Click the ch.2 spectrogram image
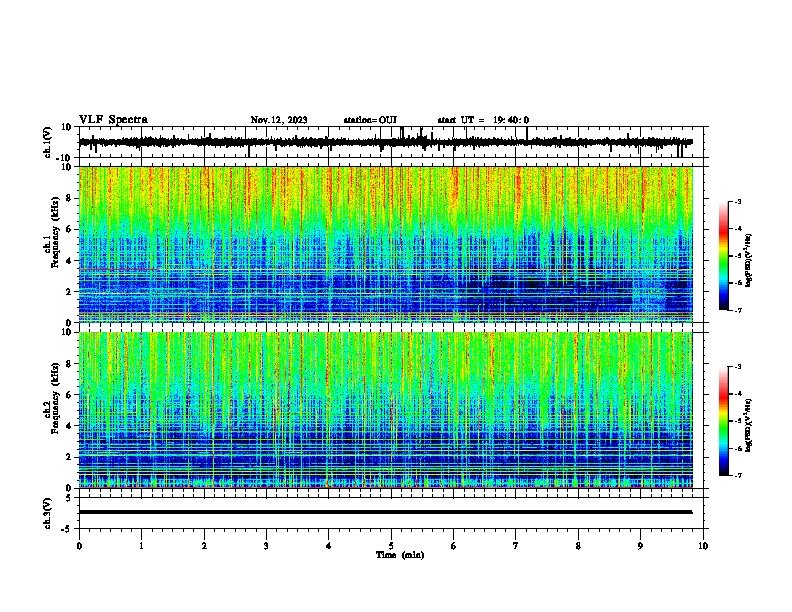 [385, 410]
